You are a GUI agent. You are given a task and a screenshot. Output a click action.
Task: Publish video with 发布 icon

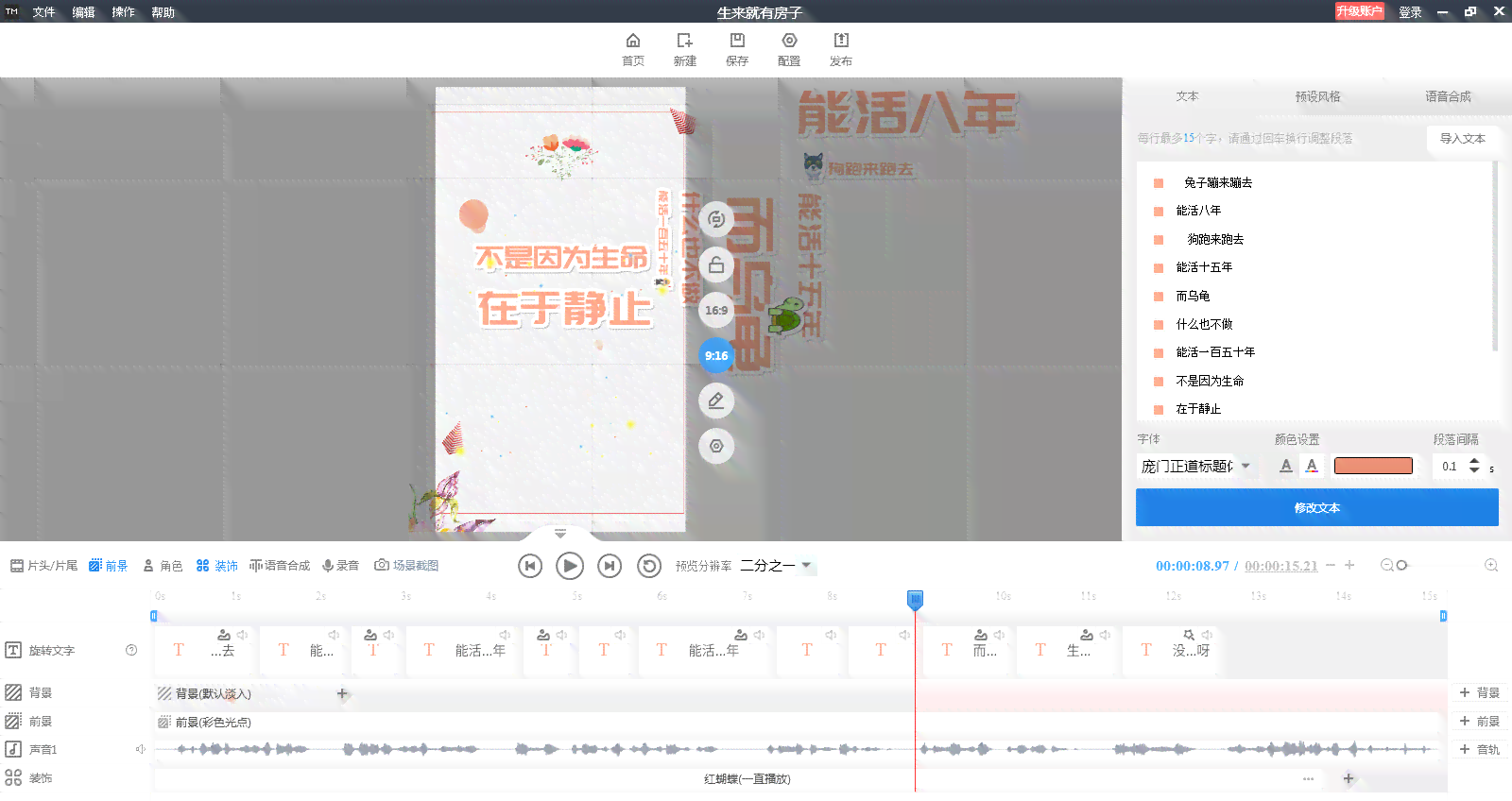tap(841, 49)
